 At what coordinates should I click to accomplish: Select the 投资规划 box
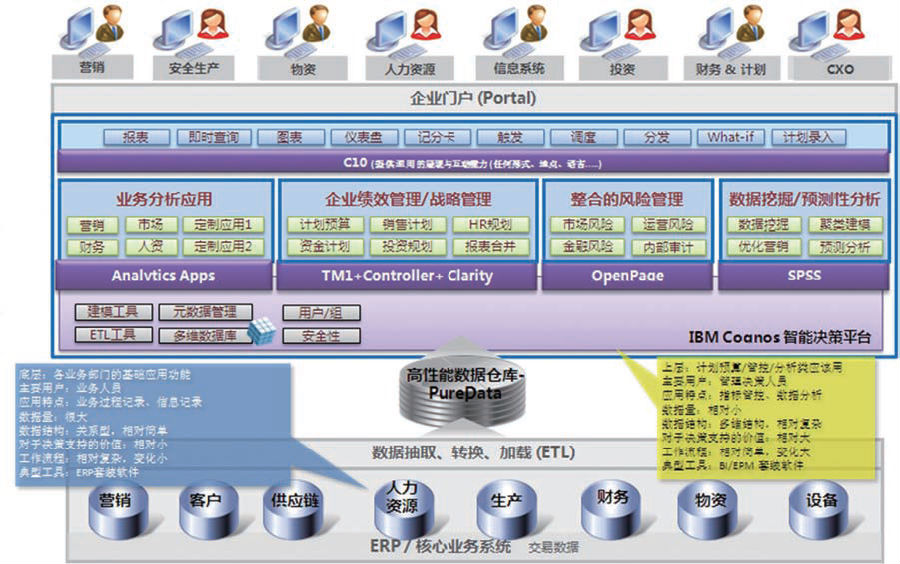(408, 247)
